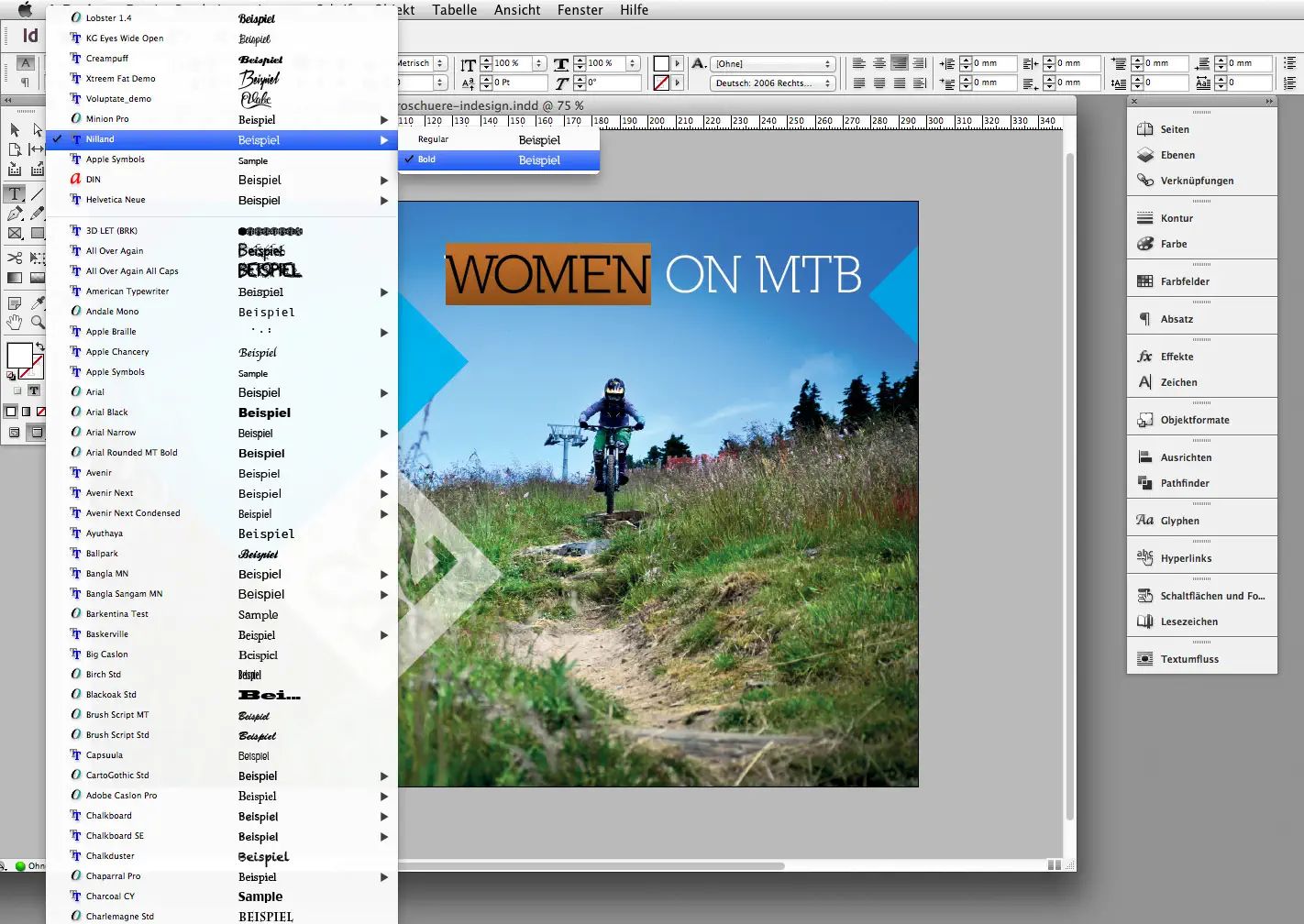
Task: Show the Glyphen panel
Action: tap(1180, 520)
